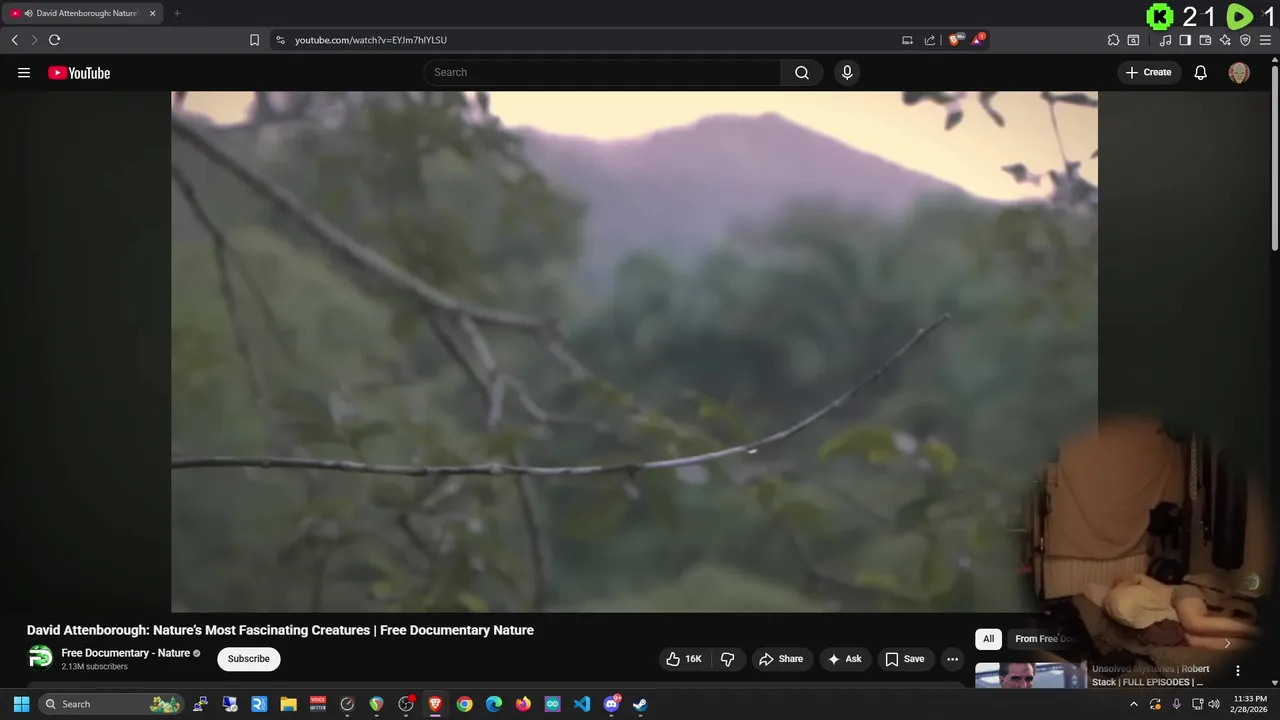Image resolution: width=1280 pixels, height=720 pixels.
Task: Toggle the browser sidebar panel
Action: (1185, 40)
